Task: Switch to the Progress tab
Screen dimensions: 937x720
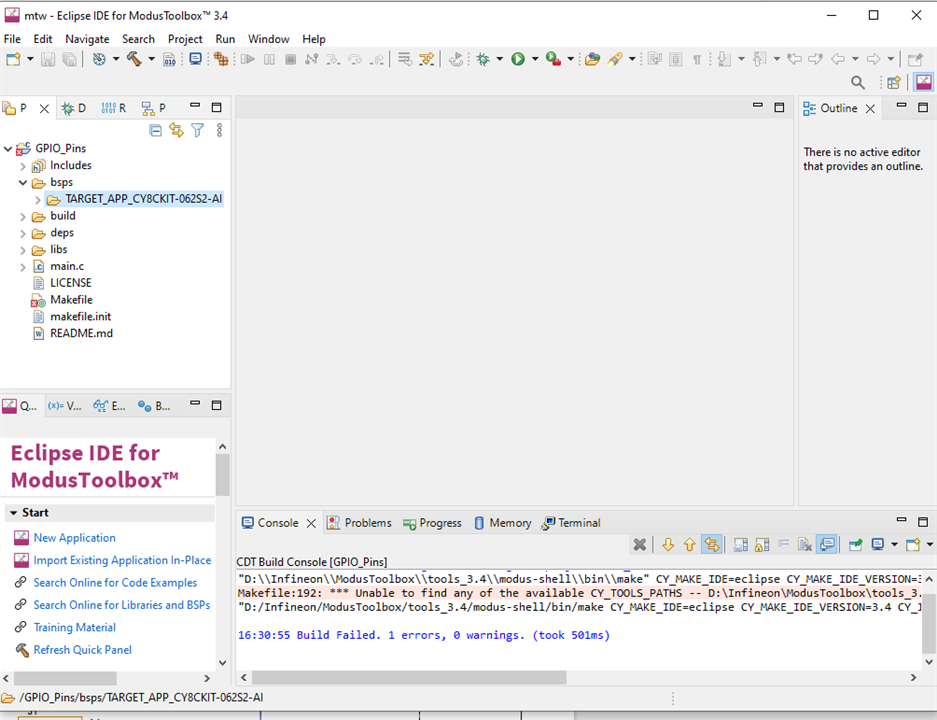Action: [x=433, y=523]
